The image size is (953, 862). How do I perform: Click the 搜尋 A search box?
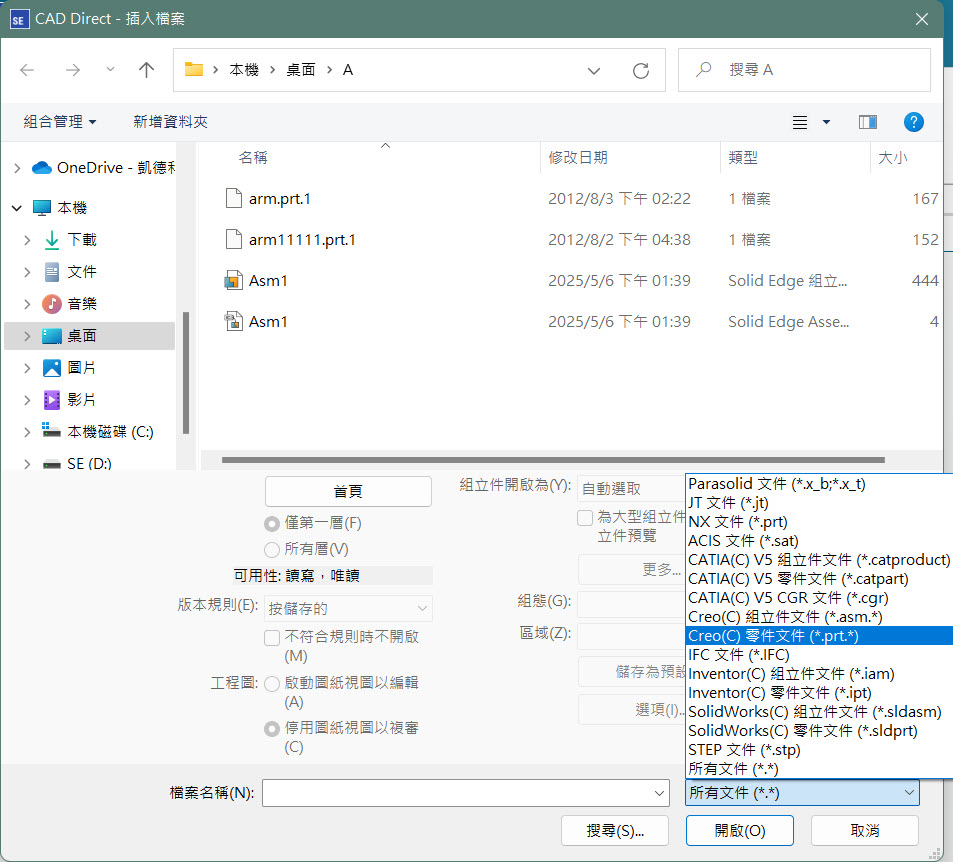(804, 71)
